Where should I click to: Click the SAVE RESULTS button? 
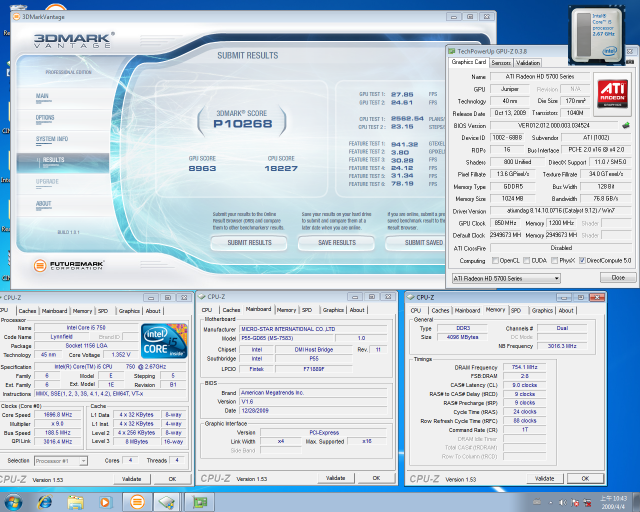point(336,243)
